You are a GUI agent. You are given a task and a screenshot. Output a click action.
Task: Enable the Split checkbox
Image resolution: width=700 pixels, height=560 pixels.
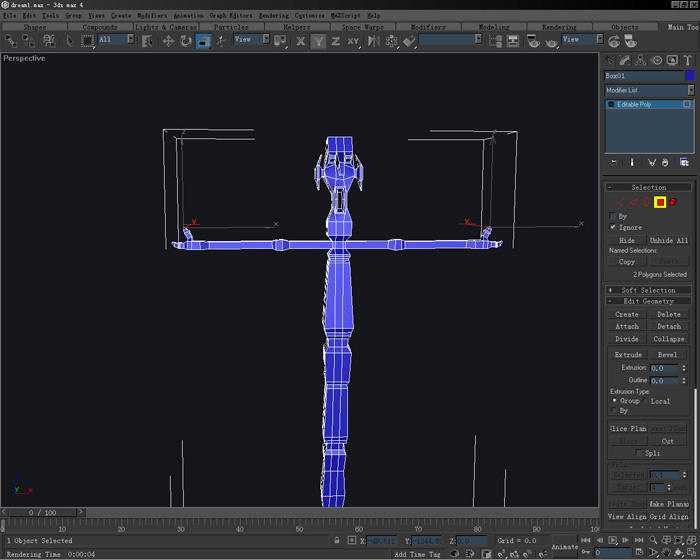point(639,453)
